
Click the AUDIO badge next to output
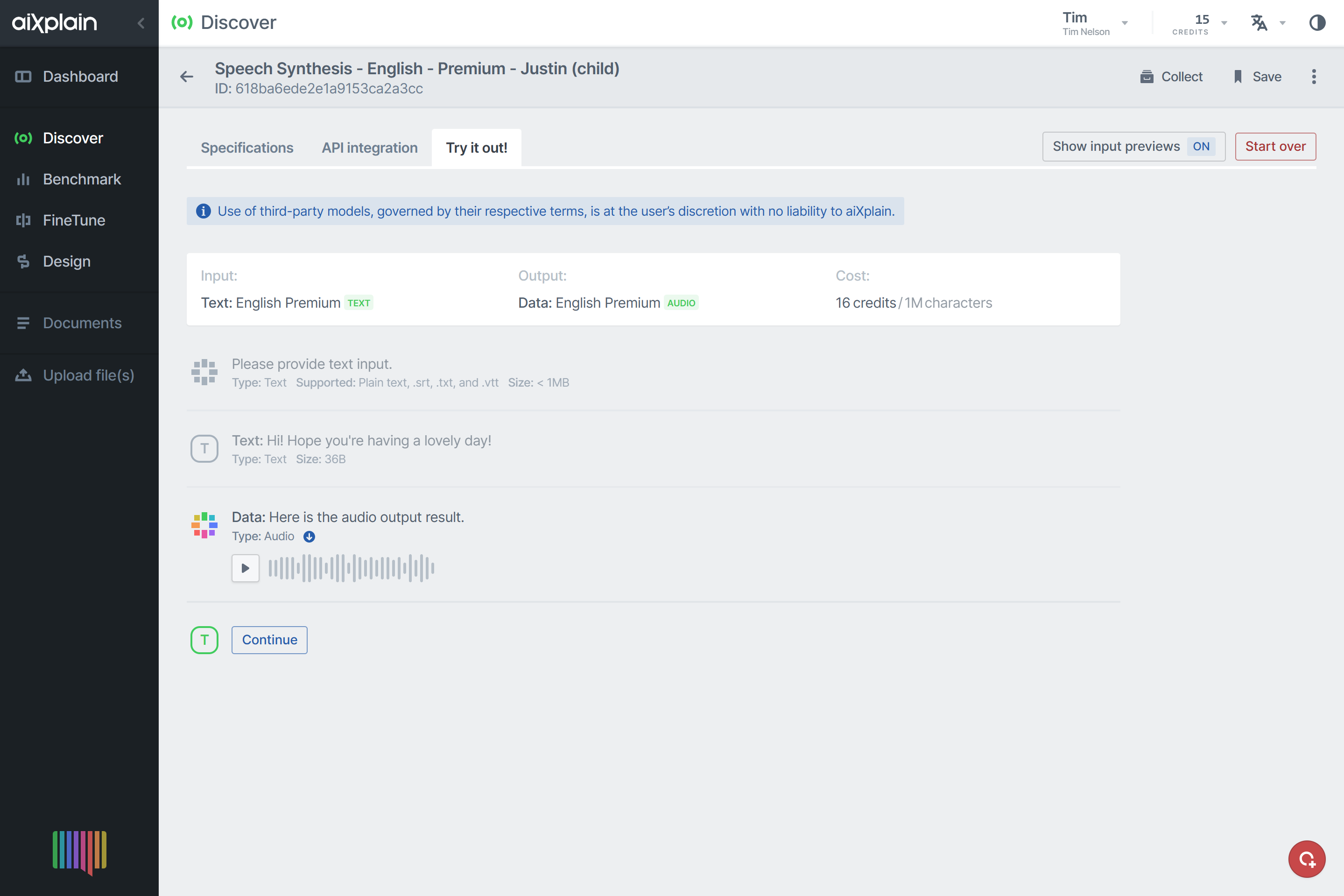(681, 303)
